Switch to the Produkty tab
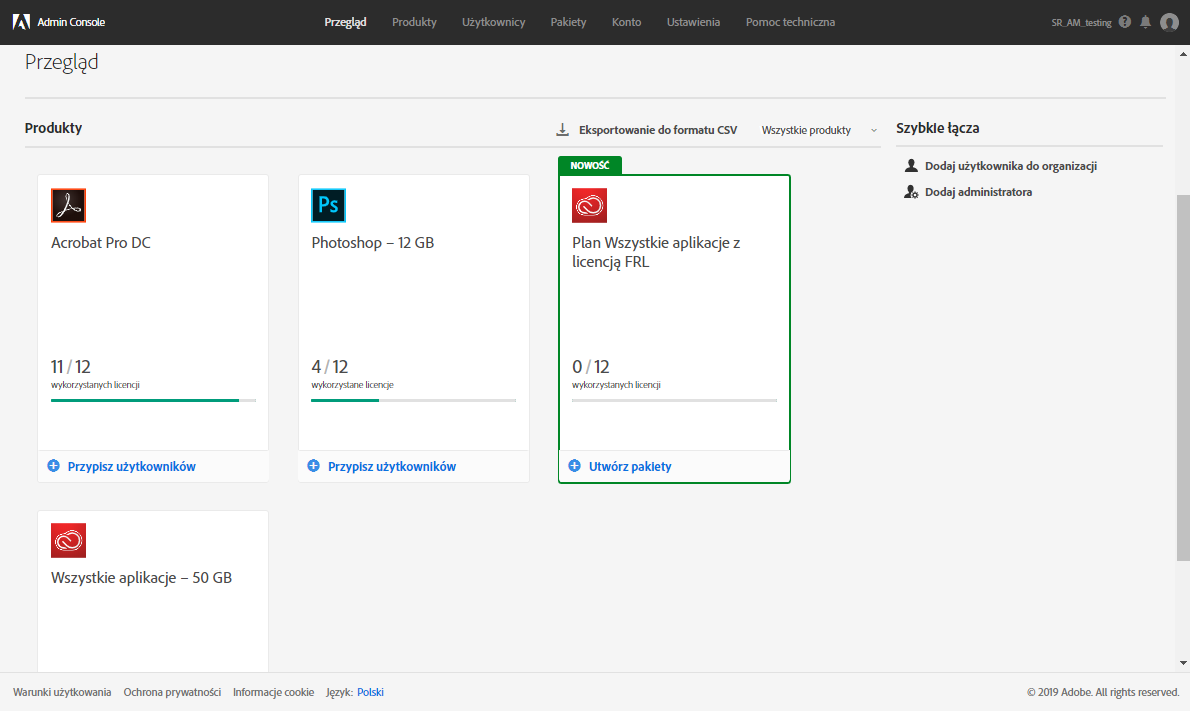Screen dimensions: 1190x711 [414, 21]
